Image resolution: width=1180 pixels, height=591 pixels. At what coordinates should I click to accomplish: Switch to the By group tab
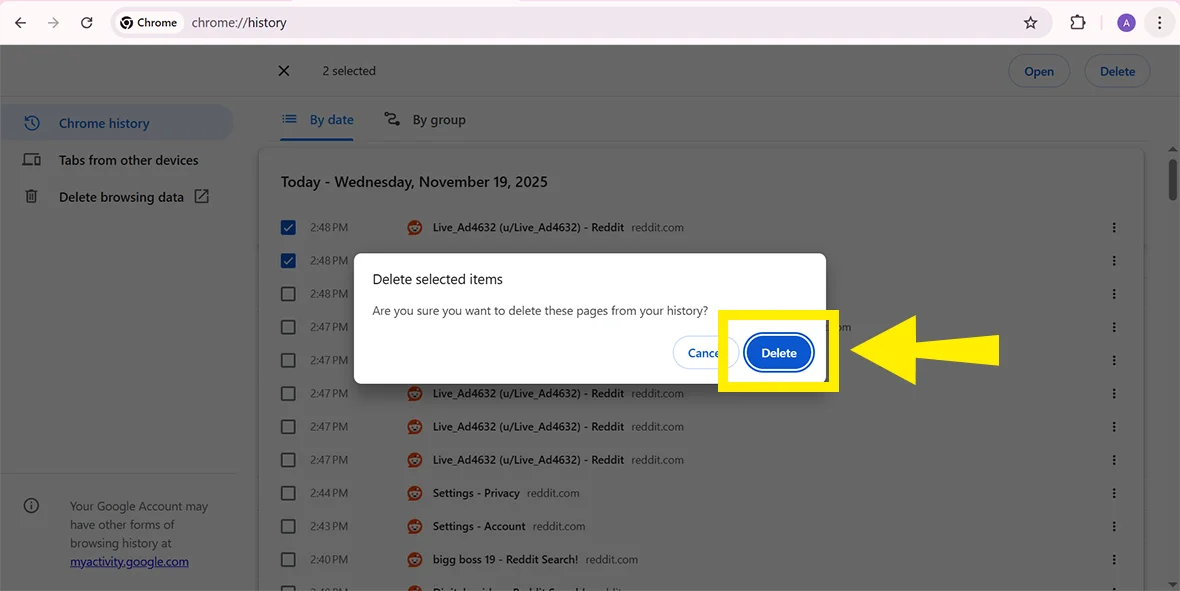tap(426, 120)
